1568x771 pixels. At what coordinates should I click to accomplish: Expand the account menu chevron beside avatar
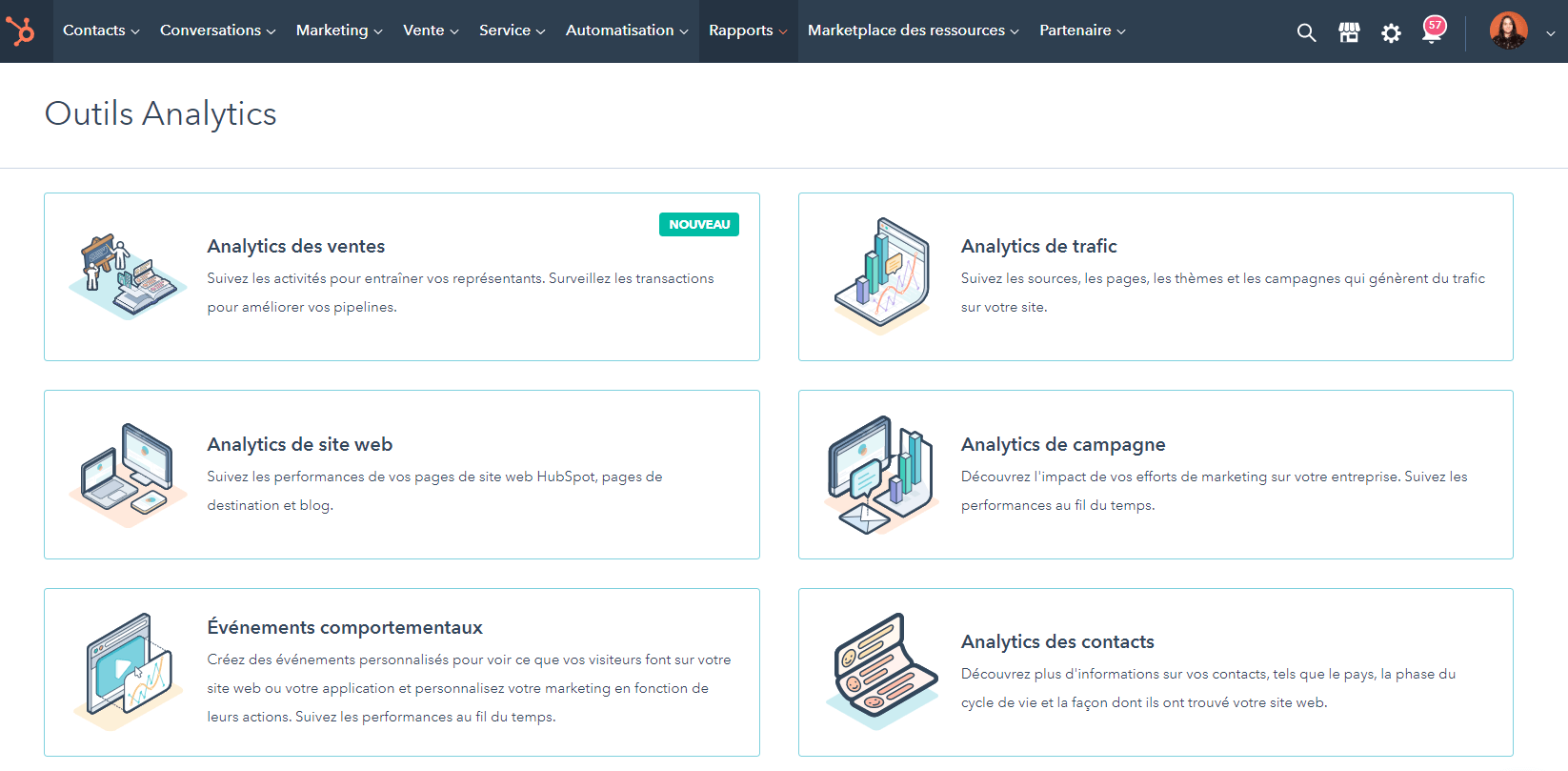click(x=1550, y=32)
